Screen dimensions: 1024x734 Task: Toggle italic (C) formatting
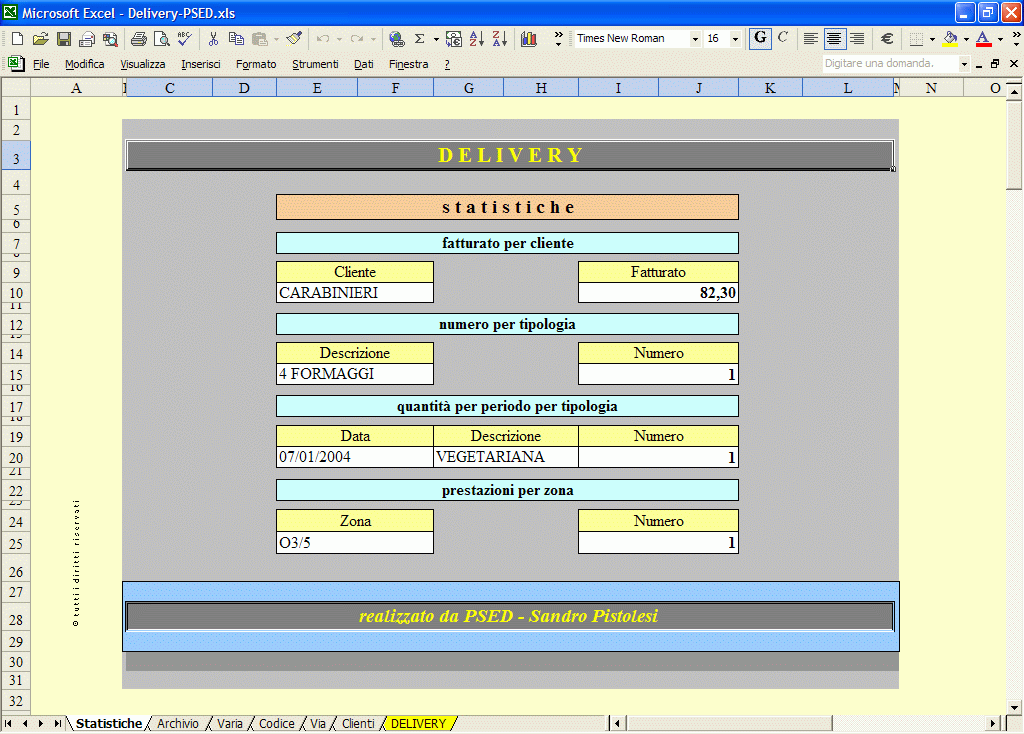tap(783, 39)
